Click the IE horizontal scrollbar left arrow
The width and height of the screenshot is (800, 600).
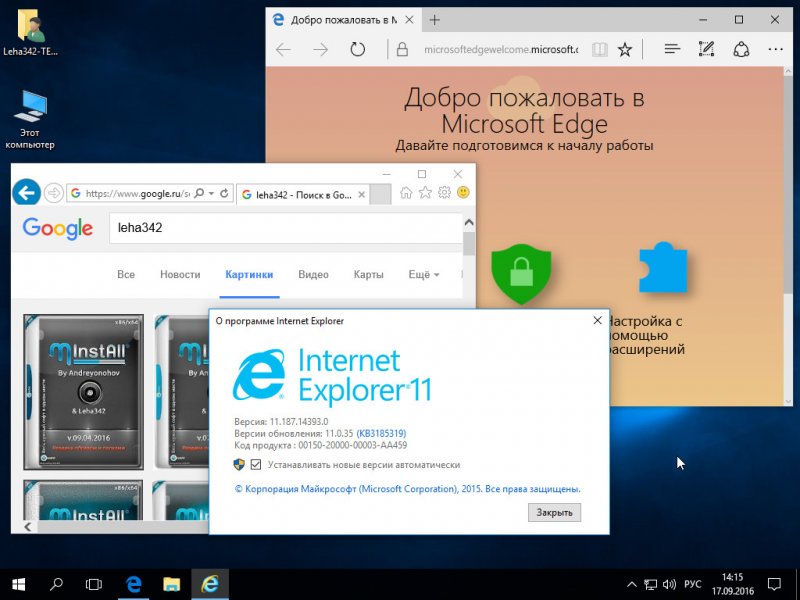coord(28,527)
